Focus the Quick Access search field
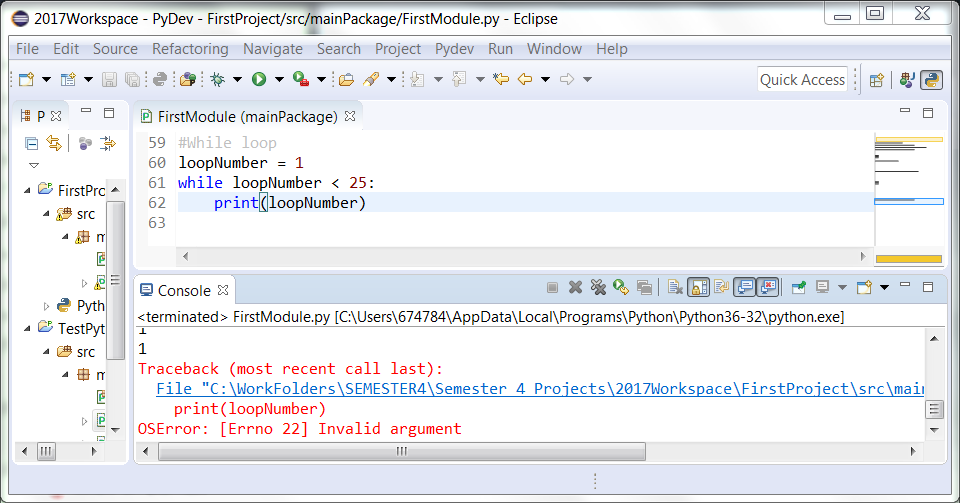Image resolution: width=960 pixels, height=503 pixels. click(802, 80)
